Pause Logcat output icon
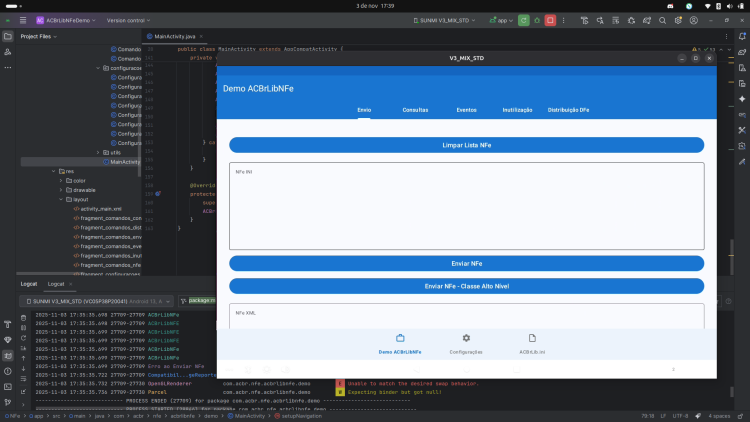 coord(23,328)
